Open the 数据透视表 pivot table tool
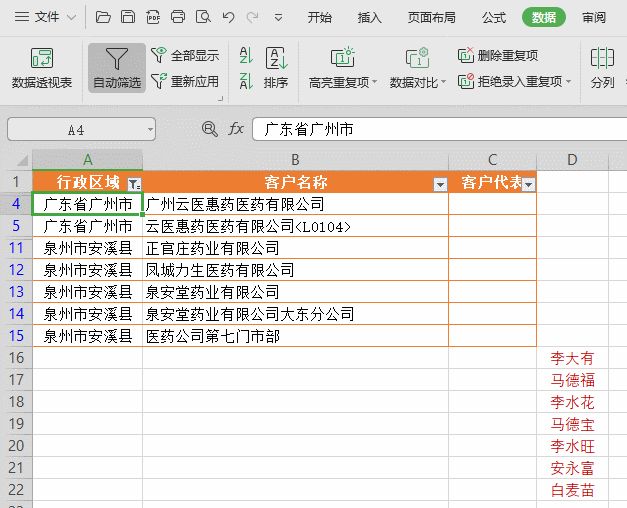 point(42,67)
